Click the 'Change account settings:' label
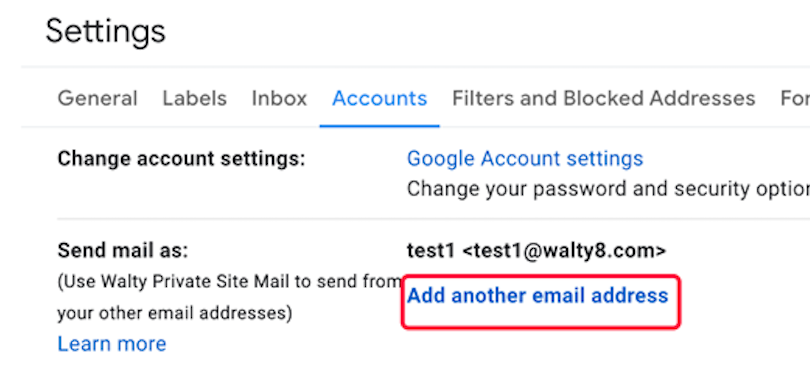The height and width of the screenshot is (372, 810). pos(181,159)
